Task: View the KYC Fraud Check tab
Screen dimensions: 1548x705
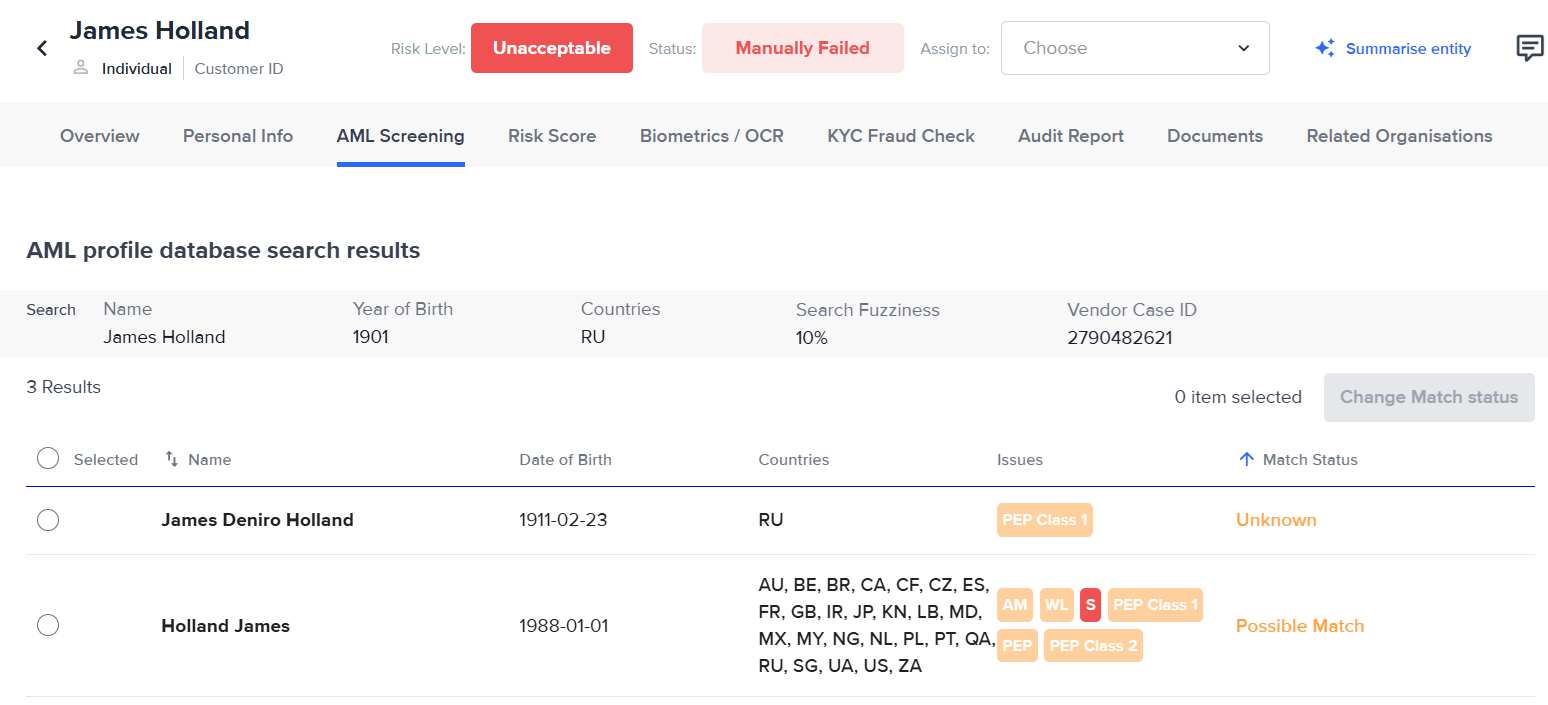Action: click(x=901, y=136)
